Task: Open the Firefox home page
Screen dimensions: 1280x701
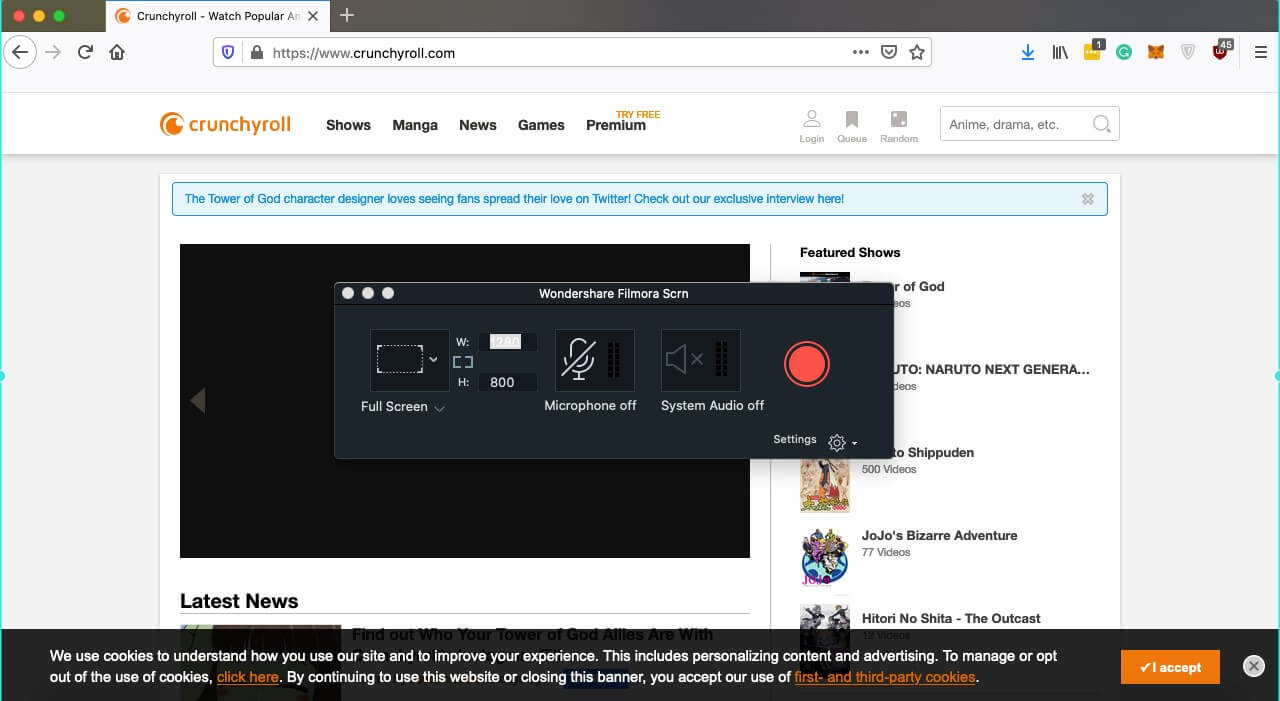Action: 117,52
